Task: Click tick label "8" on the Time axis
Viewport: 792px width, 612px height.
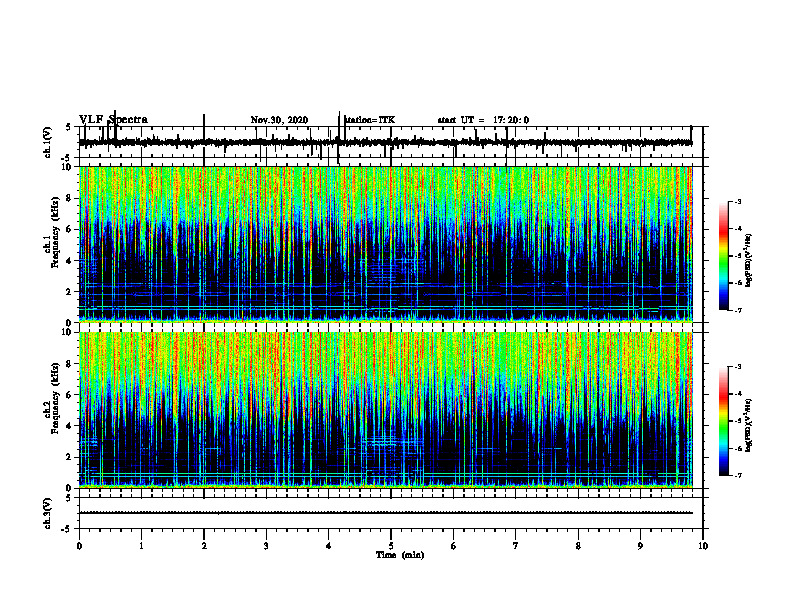Action: (x=578, y=546)
